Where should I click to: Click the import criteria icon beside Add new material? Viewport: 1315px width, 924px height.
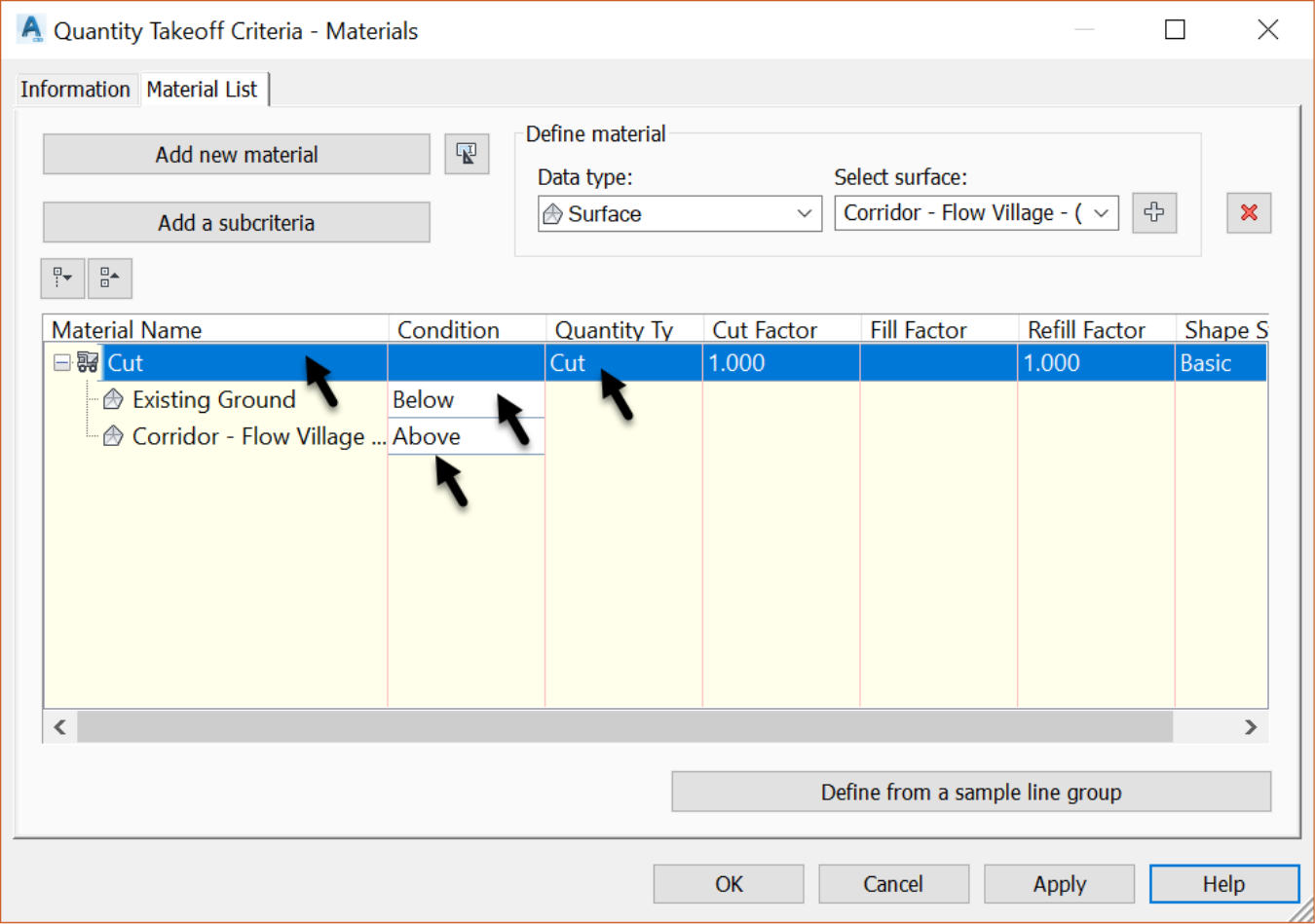point(467,154)
